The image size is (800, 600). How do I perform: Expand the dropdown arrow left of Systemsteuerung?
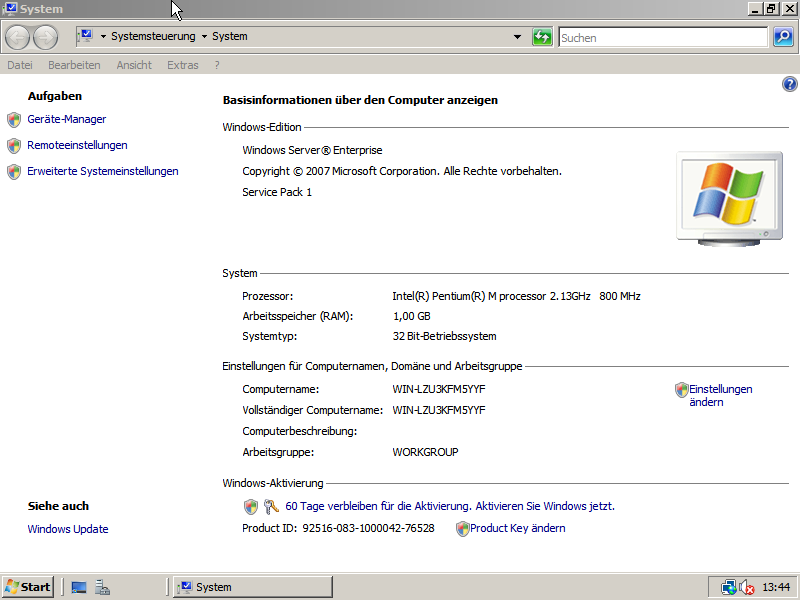(103, 37)
